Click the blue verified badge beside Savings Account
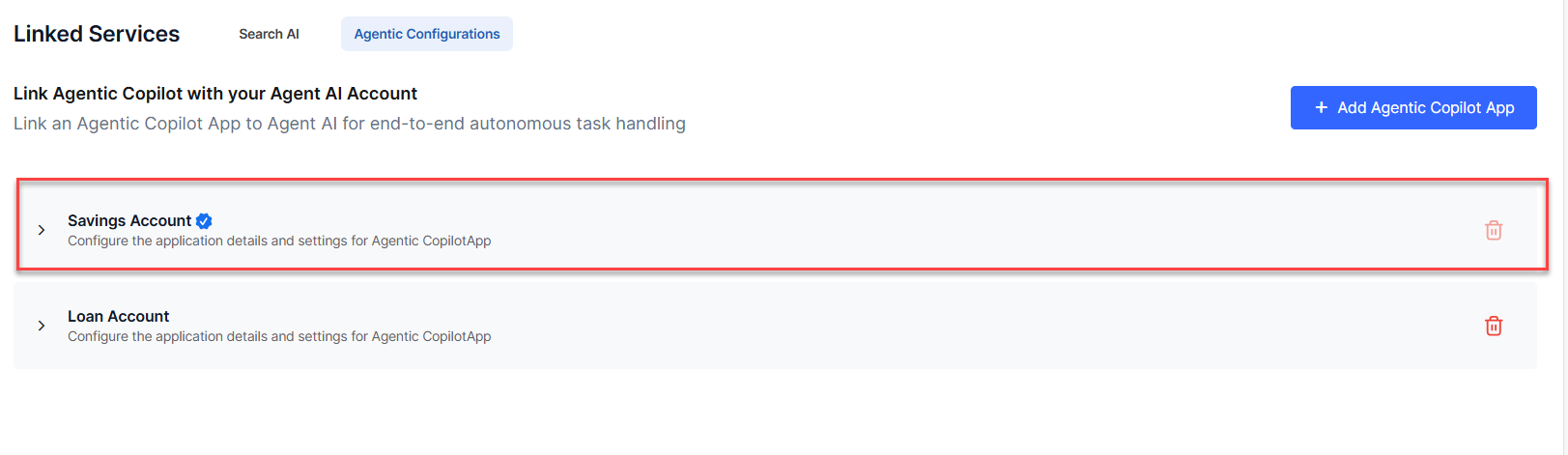 point(204,221)
